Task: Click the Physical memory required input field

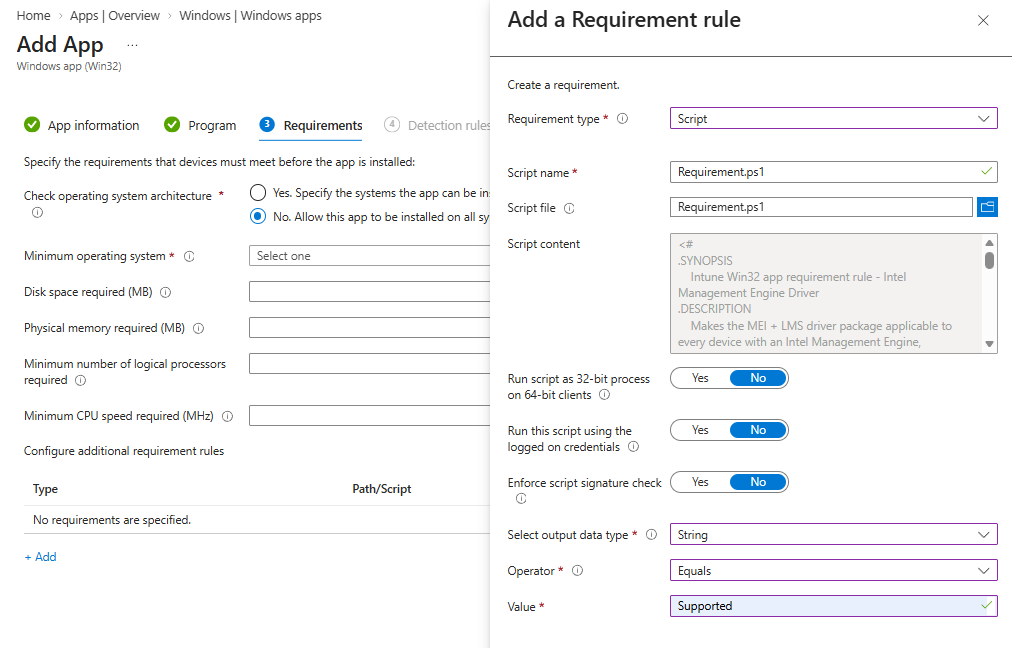Action: pyautogui.click(x=369, y=328)
